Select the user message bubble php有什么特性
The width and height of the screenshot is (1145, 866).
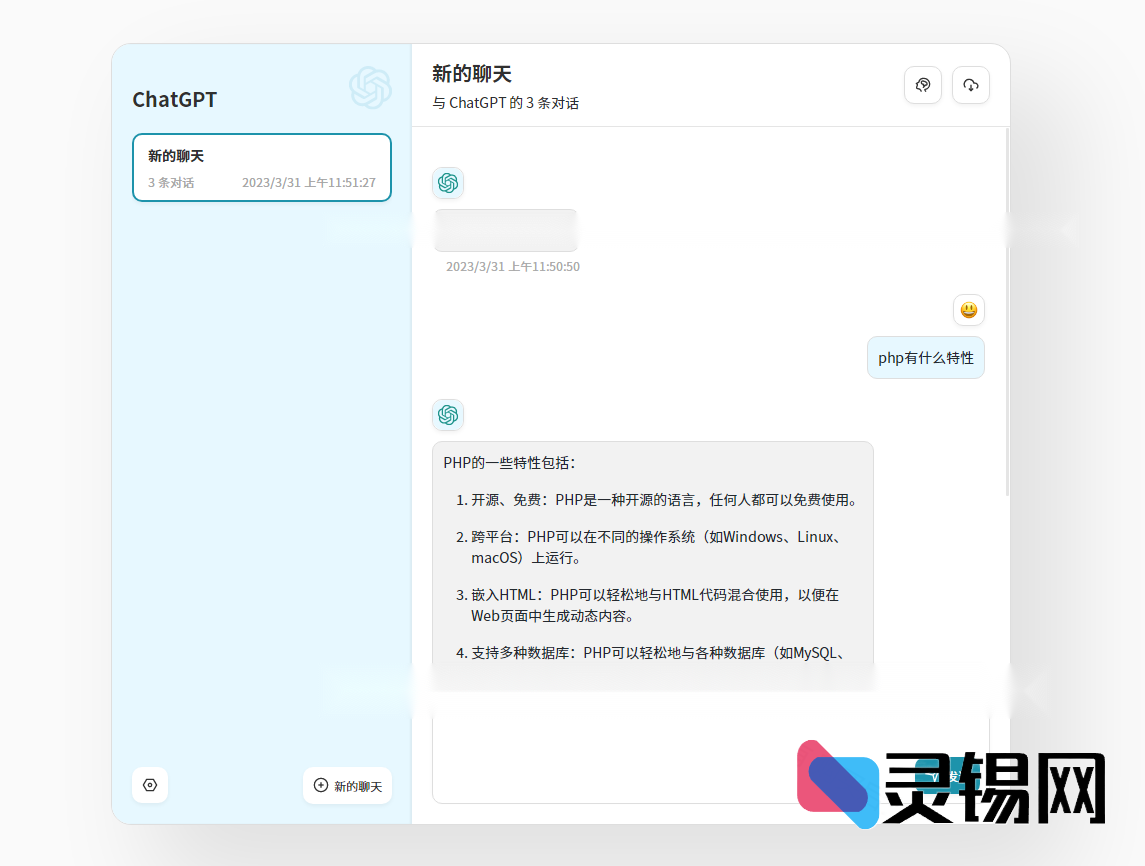[x=925, y=357]
